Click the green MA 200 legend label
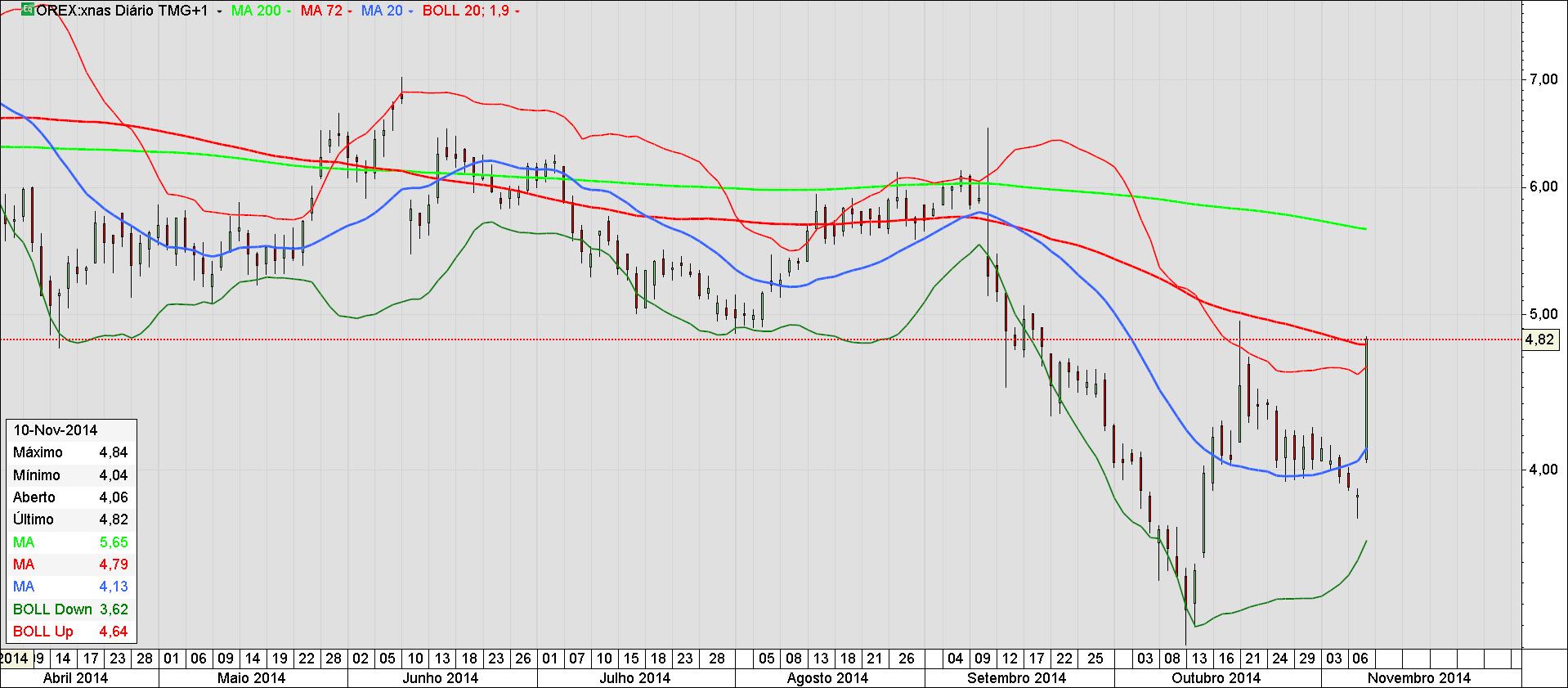 pos(256,11)
